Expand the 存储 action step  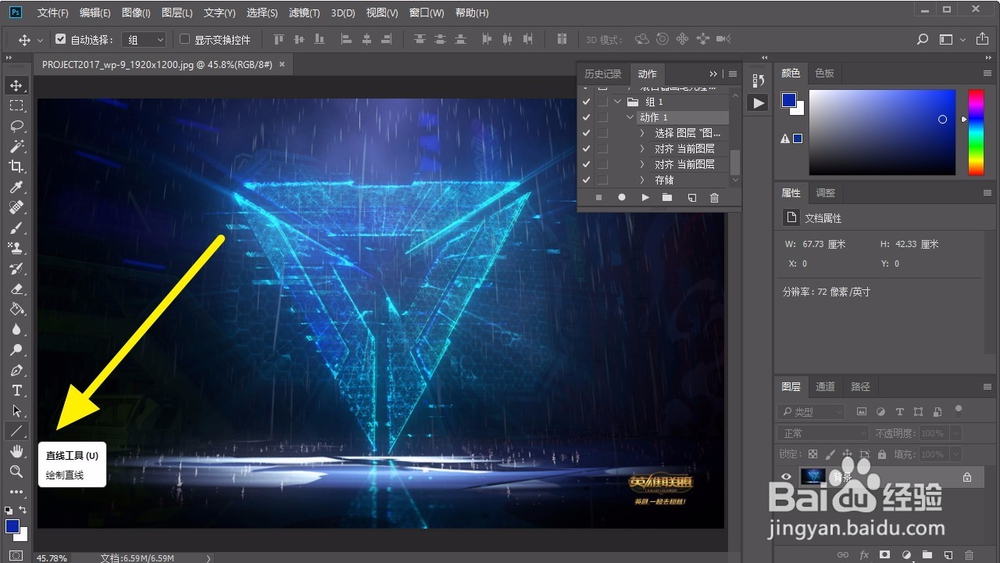(x=642, y=180)
